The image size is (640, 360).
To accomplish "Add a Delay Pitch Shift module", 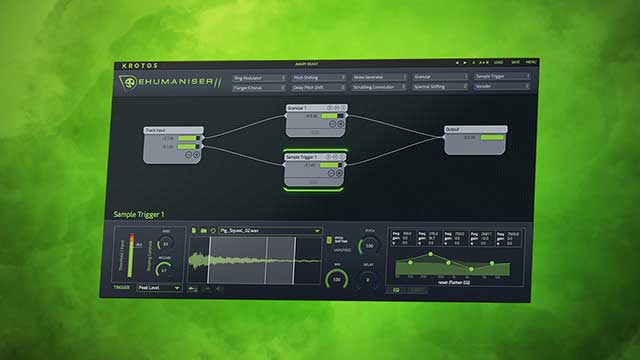I will coord(319,87).
